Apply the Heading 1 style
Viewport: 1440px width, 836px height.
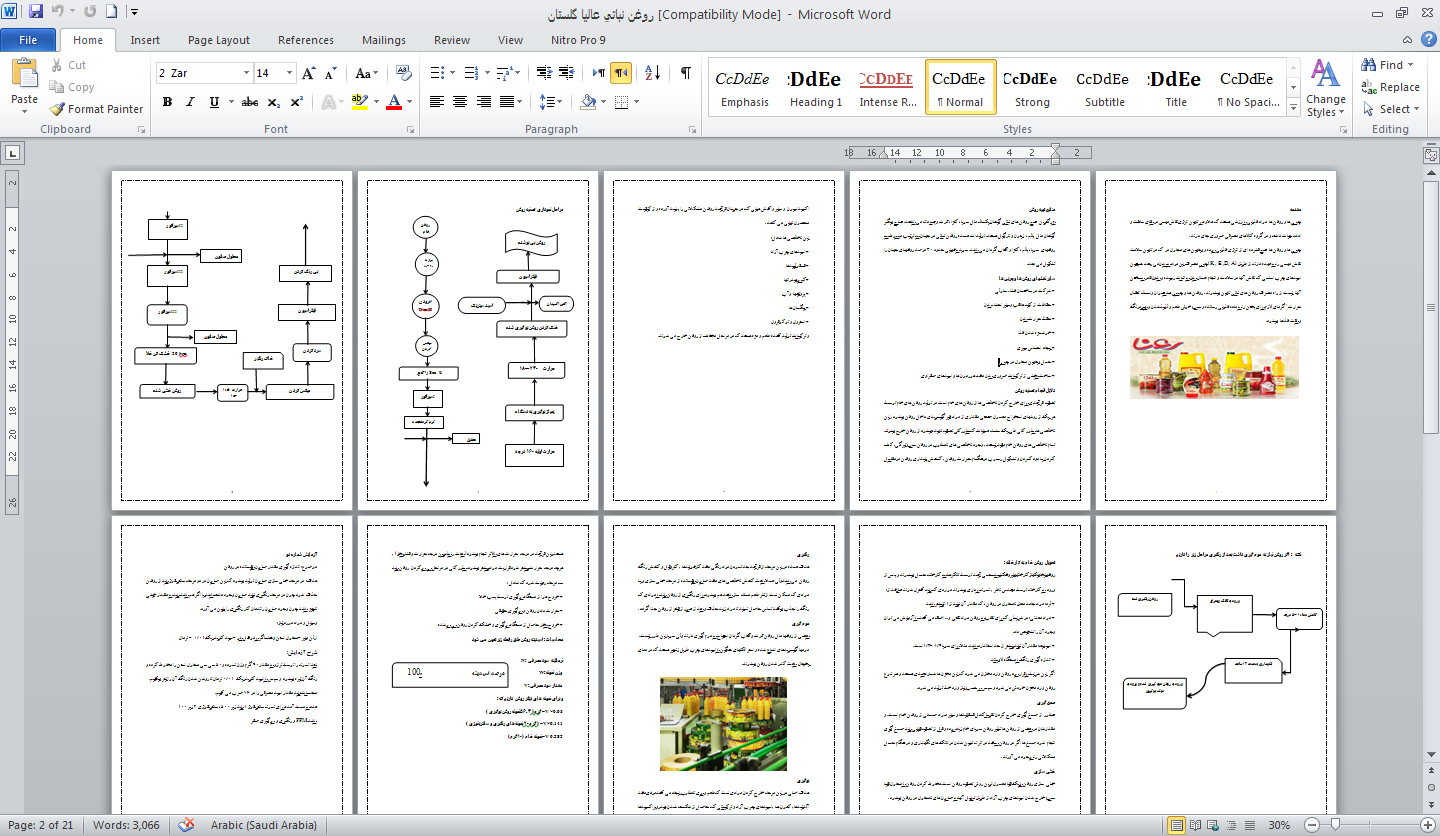pyautogui.click(x=816, y=87)
